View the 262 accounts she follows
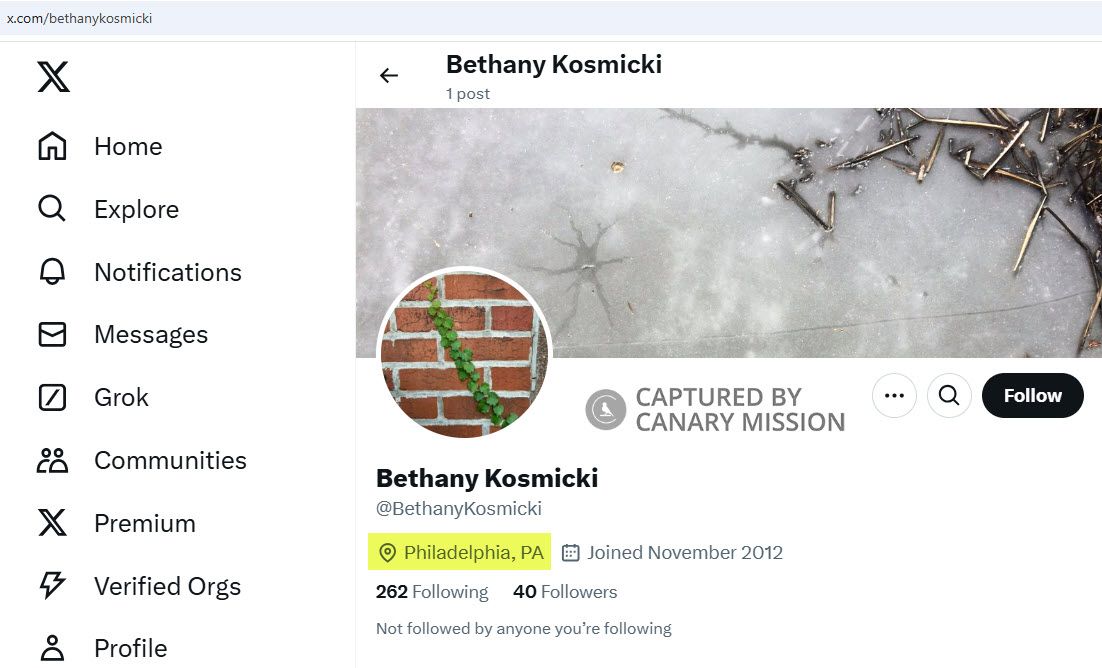 (431, 591)
